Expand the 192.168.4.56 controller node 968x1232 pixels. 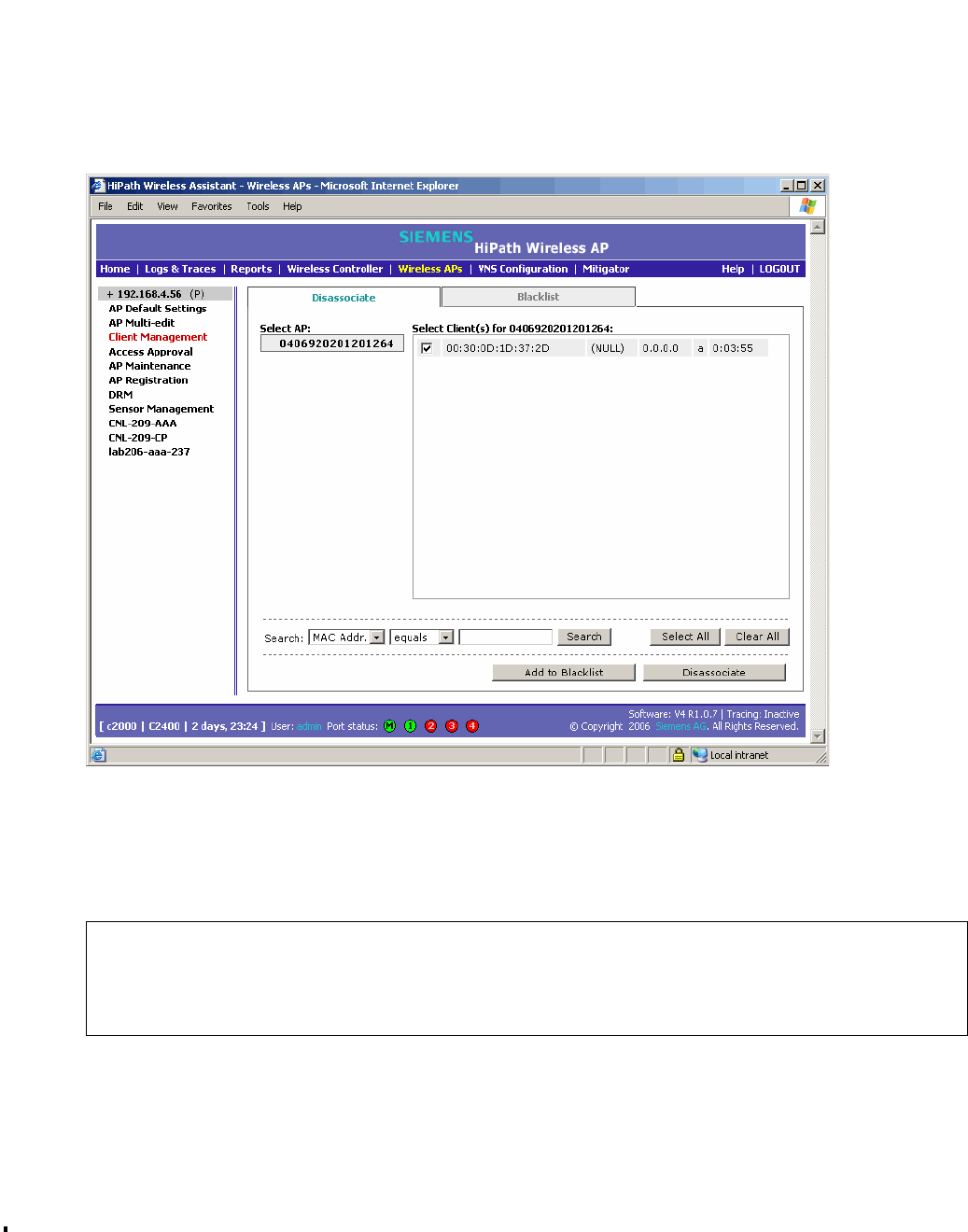tap(110, 294)
